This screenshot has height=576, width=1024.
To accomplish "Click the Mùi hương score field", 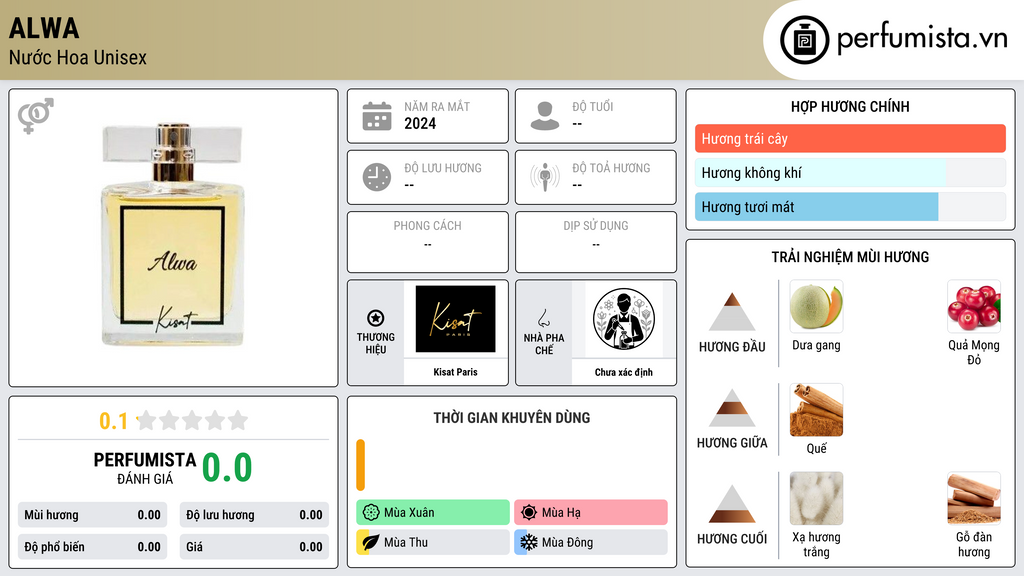I will [92, 515].
